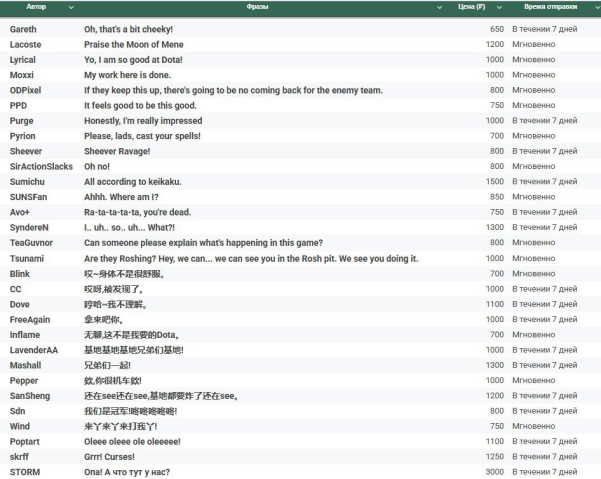The height and width of the screenshot is (479, 601).
Task: Click the Tsunami author cell
Action: click(x=28, y=258)
